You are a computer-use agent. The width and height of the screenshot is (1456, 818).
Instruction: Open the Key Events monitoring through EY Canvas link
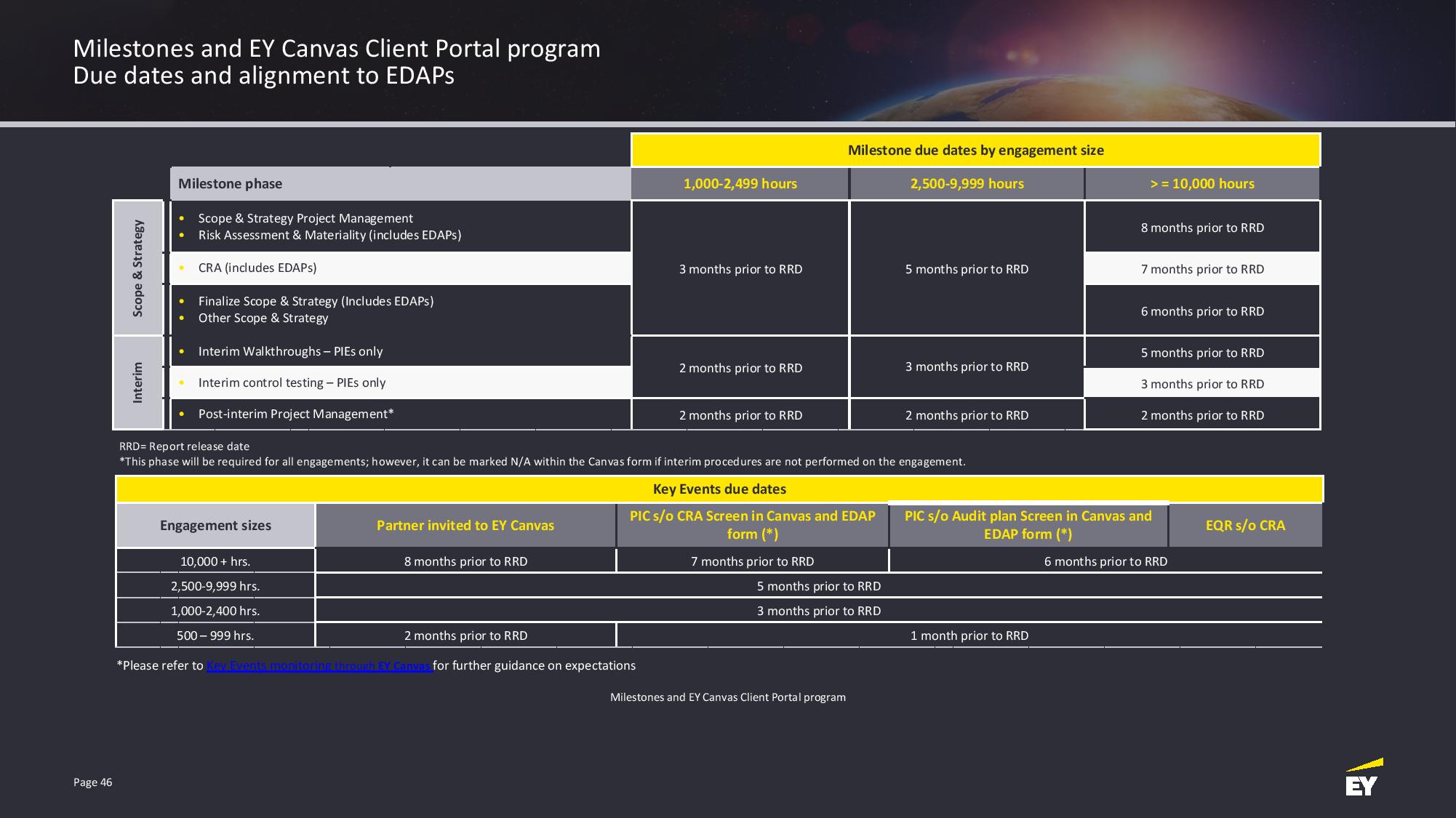click(319, 665)
